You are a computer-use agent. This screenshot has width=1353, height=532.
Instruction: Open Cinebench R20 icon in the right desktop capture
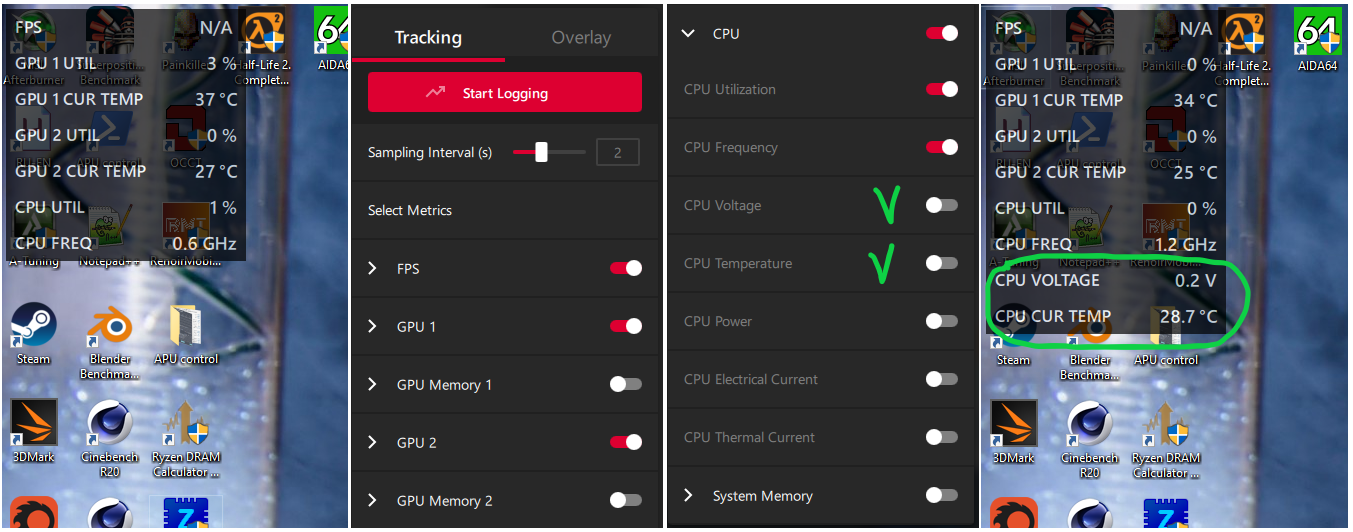(x=1090, y=424)
